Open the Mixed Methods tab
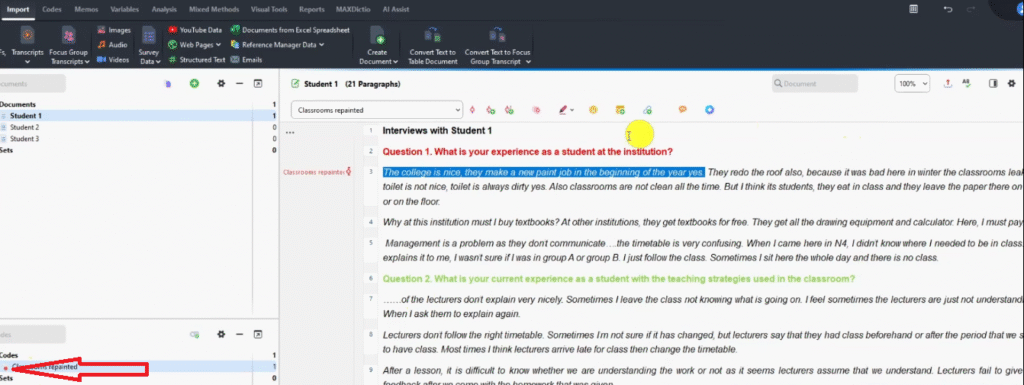1024x385 pixels. [214, 9]
